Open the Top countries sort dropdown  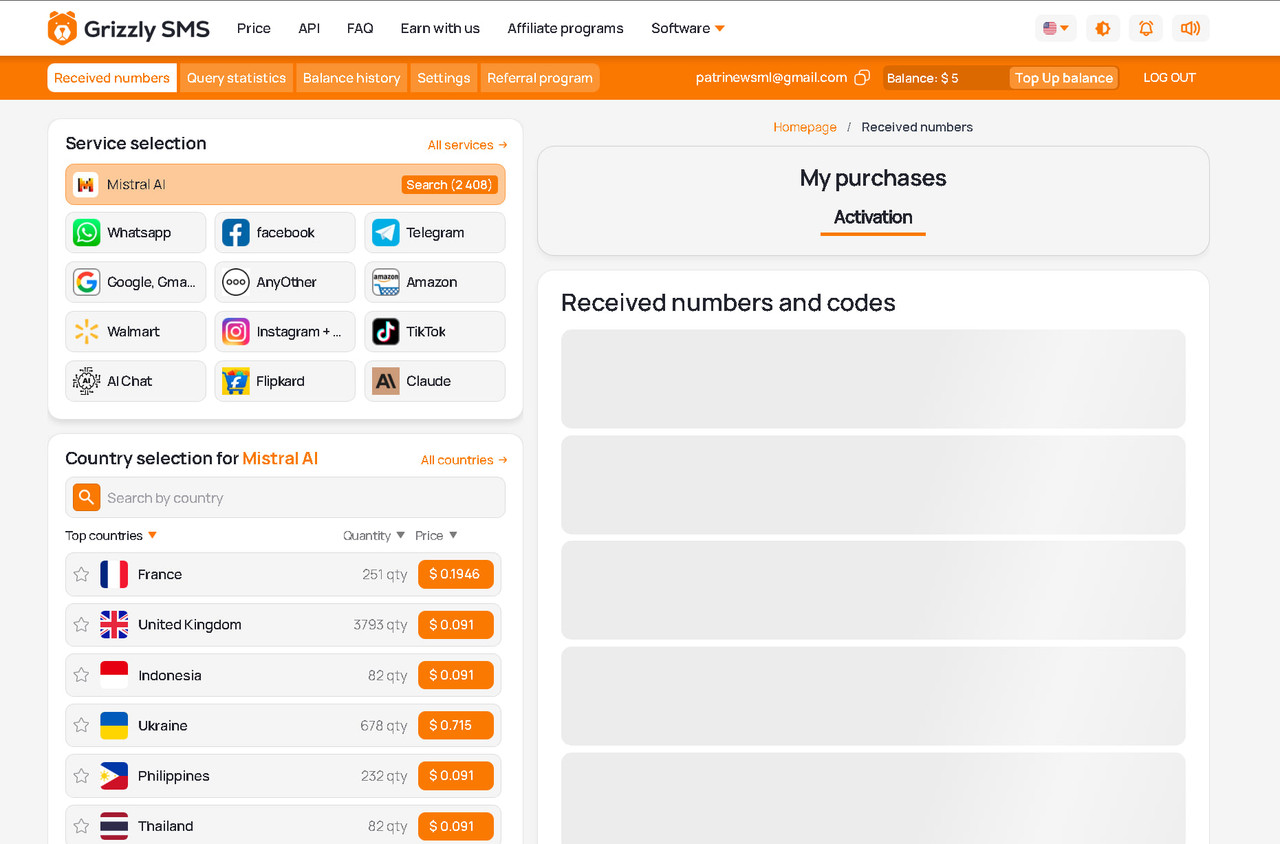111,536
